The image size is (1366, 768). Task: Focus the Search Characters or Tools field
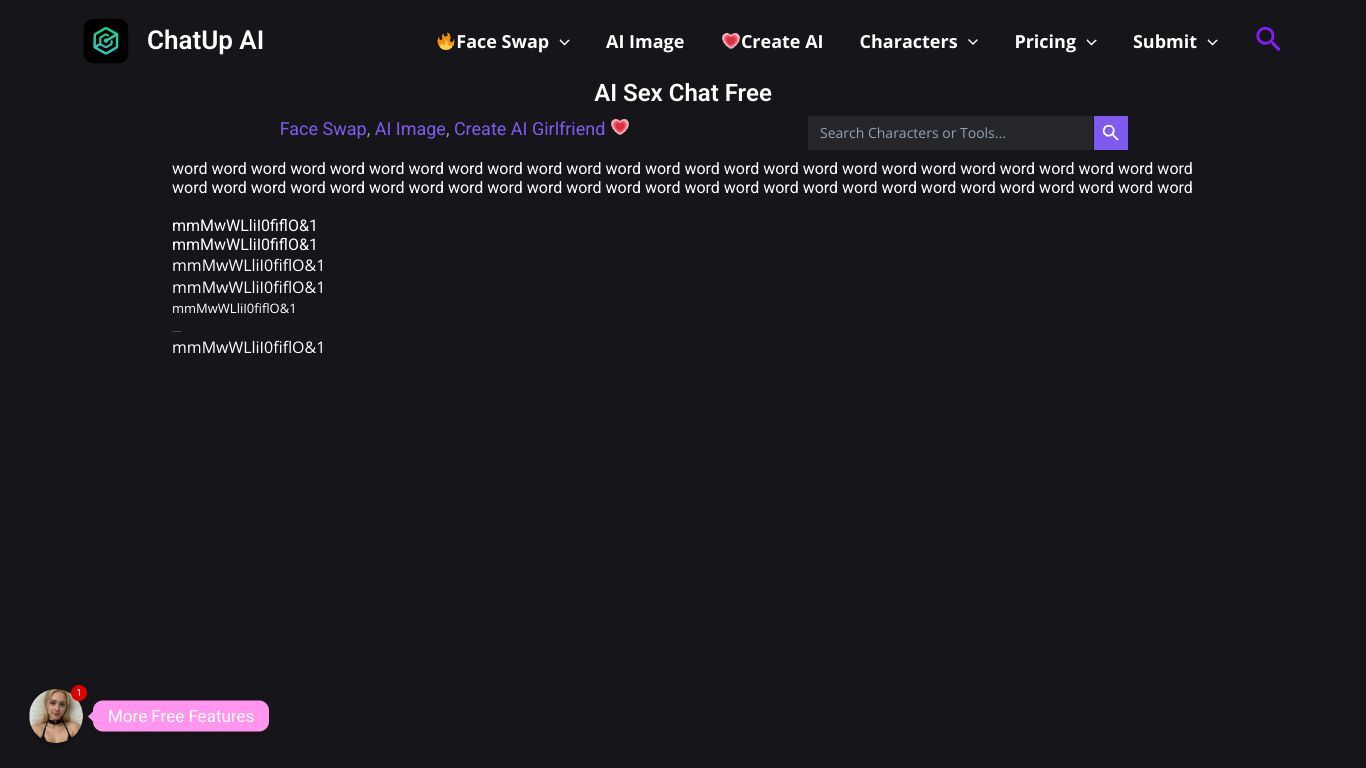click(951, 133)
